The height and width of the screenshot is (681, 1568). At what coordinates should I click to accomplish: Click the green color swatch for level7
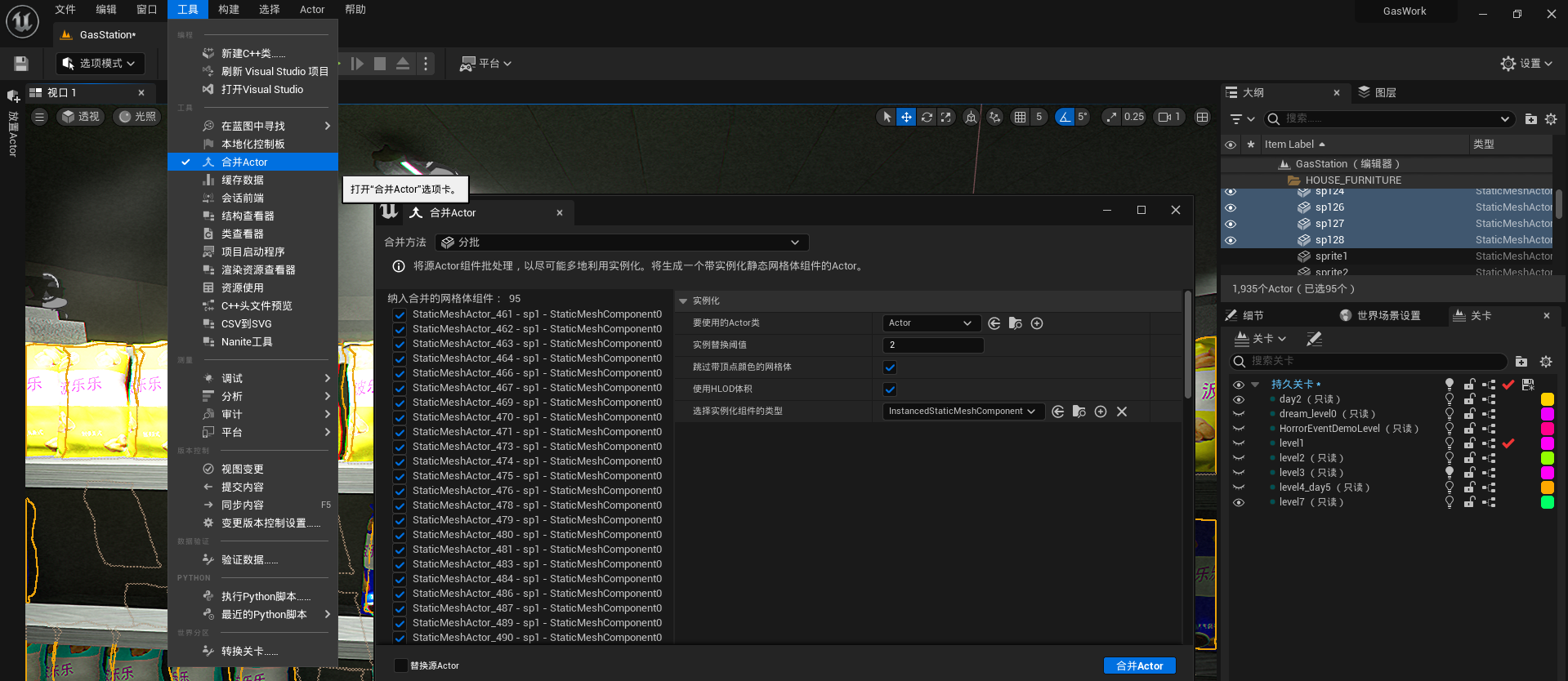pyautogui.click(x=1547, y=502)
